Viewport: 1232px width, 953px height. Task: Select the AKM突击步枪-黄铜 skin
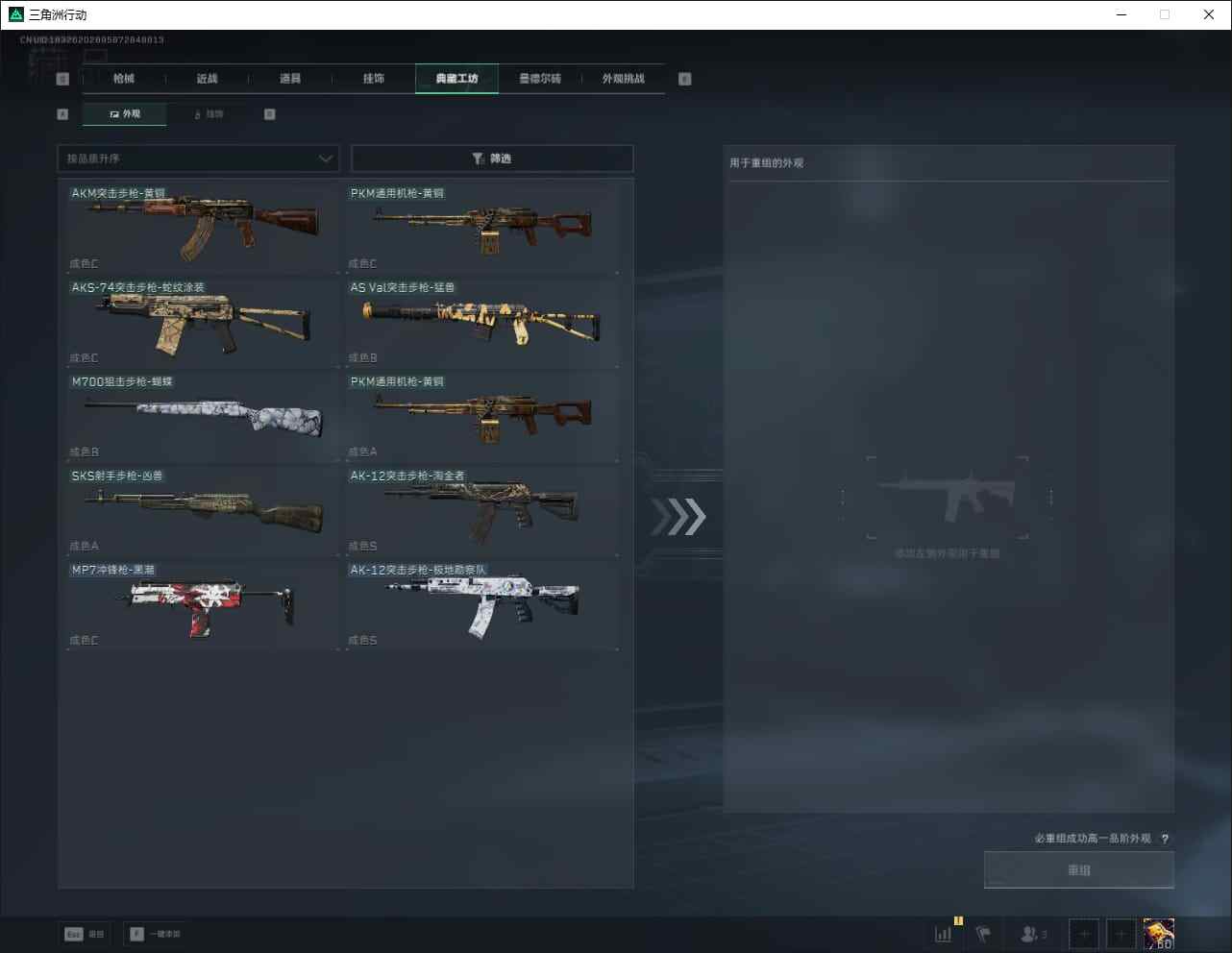pyautogui.click(x=203, y=227)
